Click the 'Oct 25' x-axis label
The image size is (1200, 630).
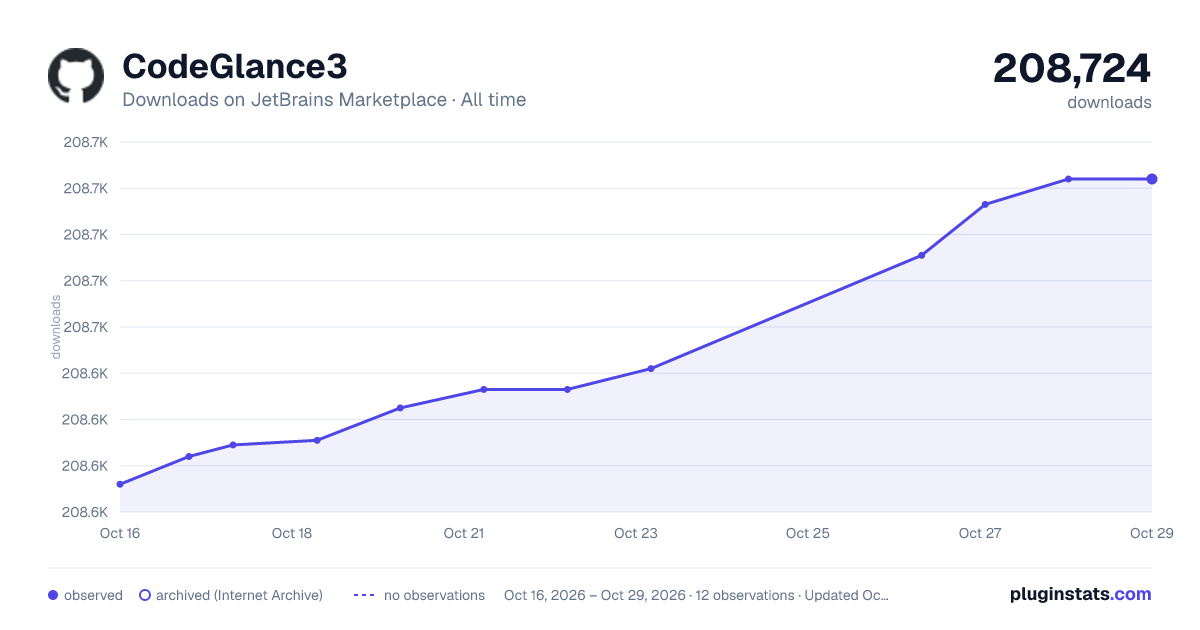(x=808, y=533)
